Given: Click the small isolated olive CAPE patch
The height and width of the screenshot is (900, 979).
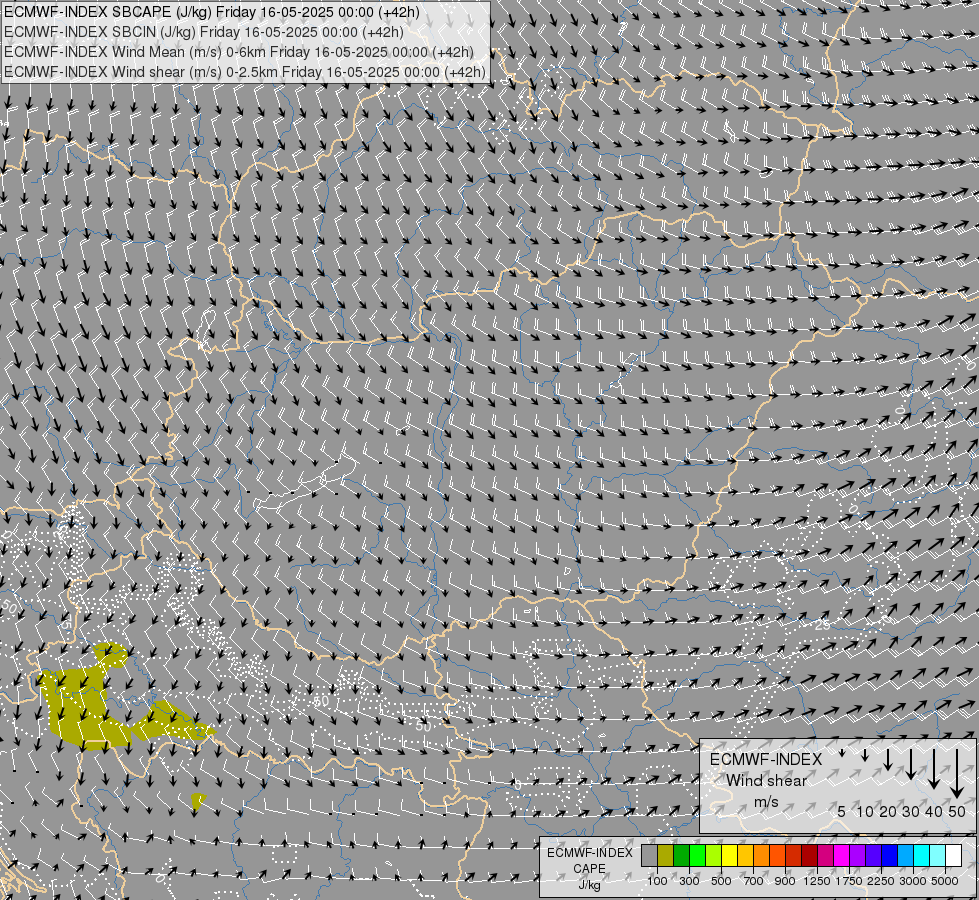Looking at the screenshot, I should click(x=197, y=800).
